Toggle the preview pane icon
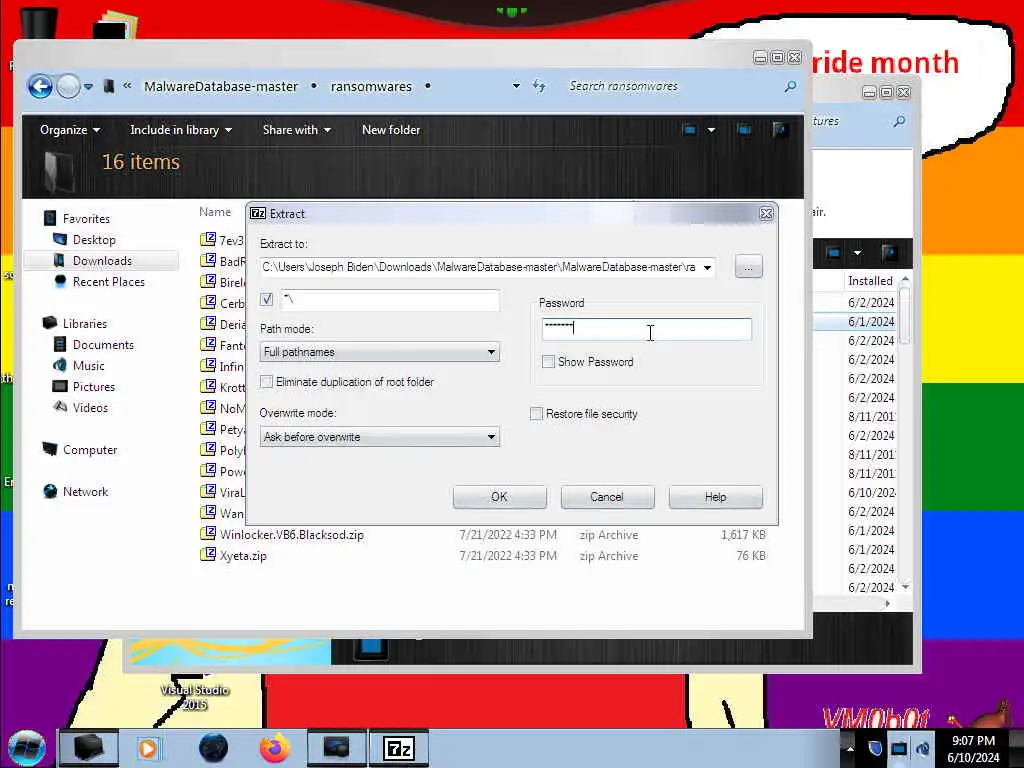This screenshot has width=1024, height=768. (744, 130)
